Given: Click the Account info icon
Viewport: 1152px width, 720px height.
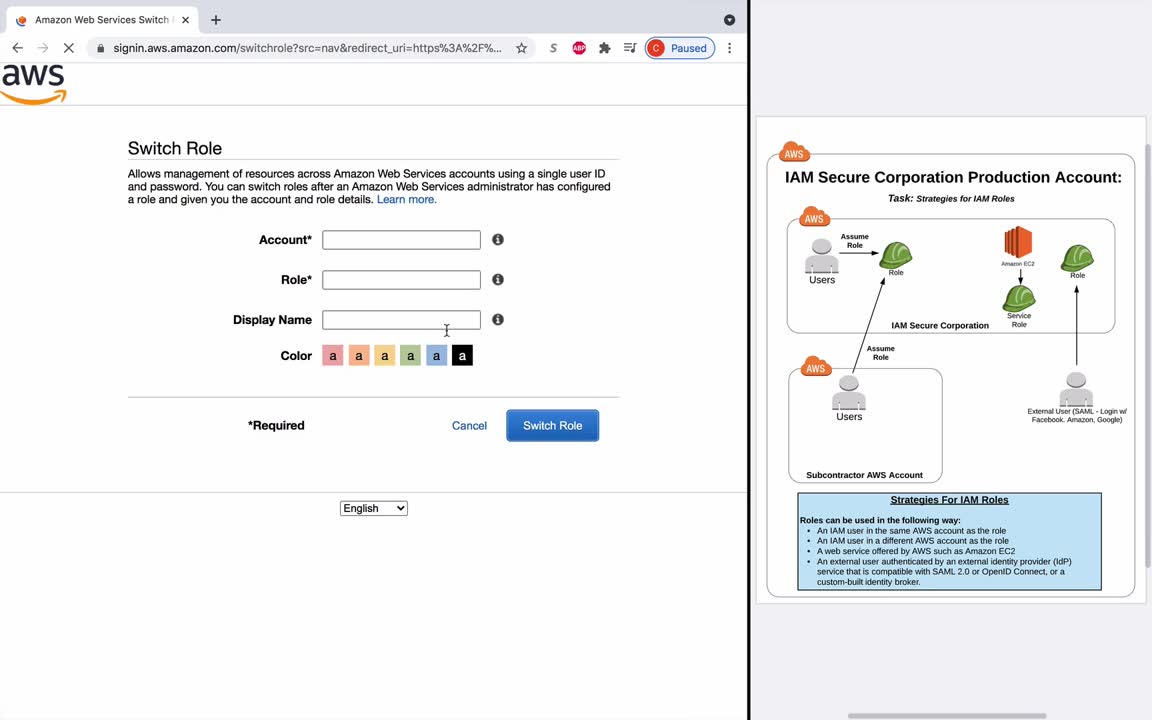Looking at the screenshot, I should (498, 240).
